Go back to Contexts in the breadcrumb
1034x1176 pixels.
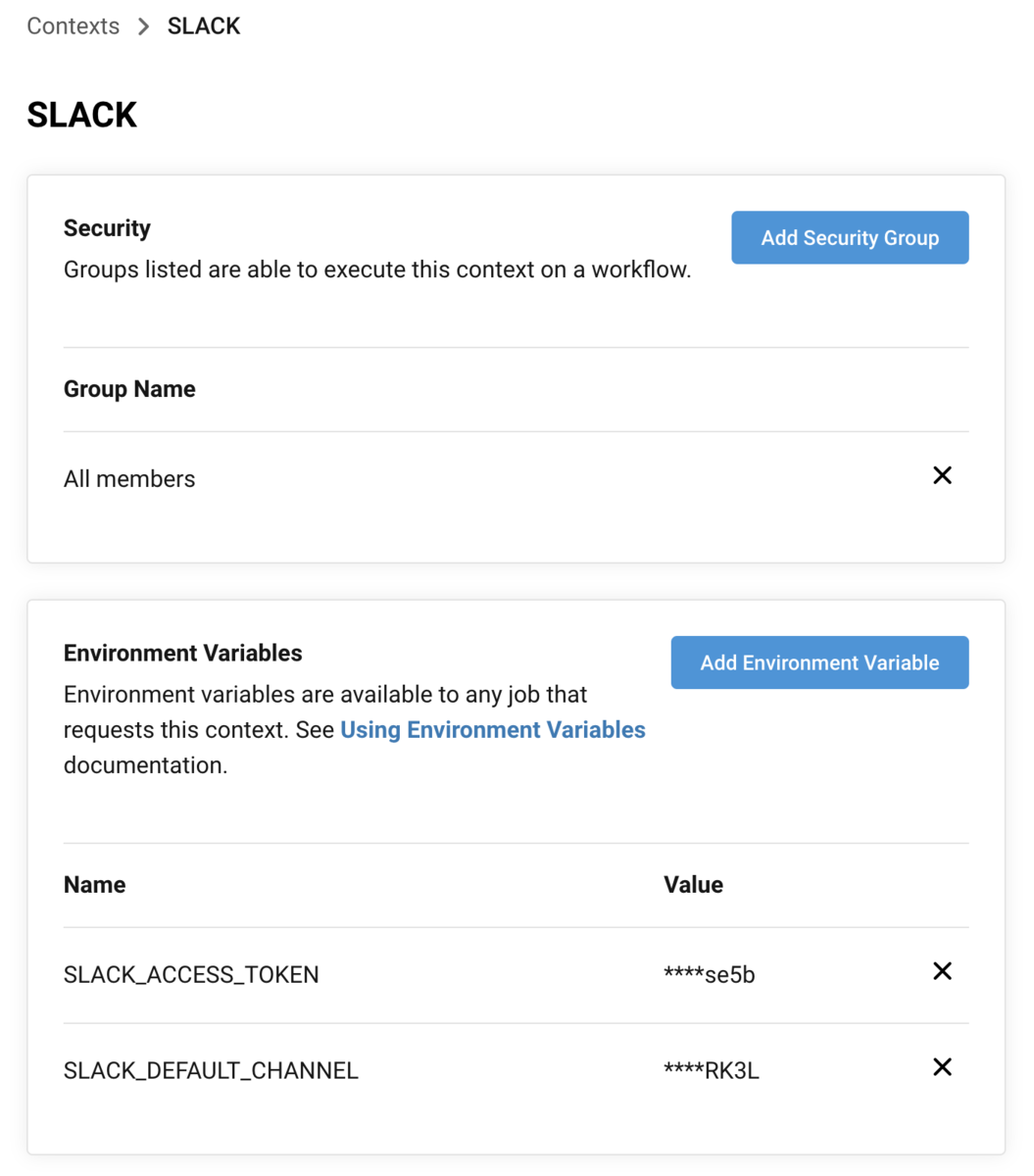(x=74, y=25)
